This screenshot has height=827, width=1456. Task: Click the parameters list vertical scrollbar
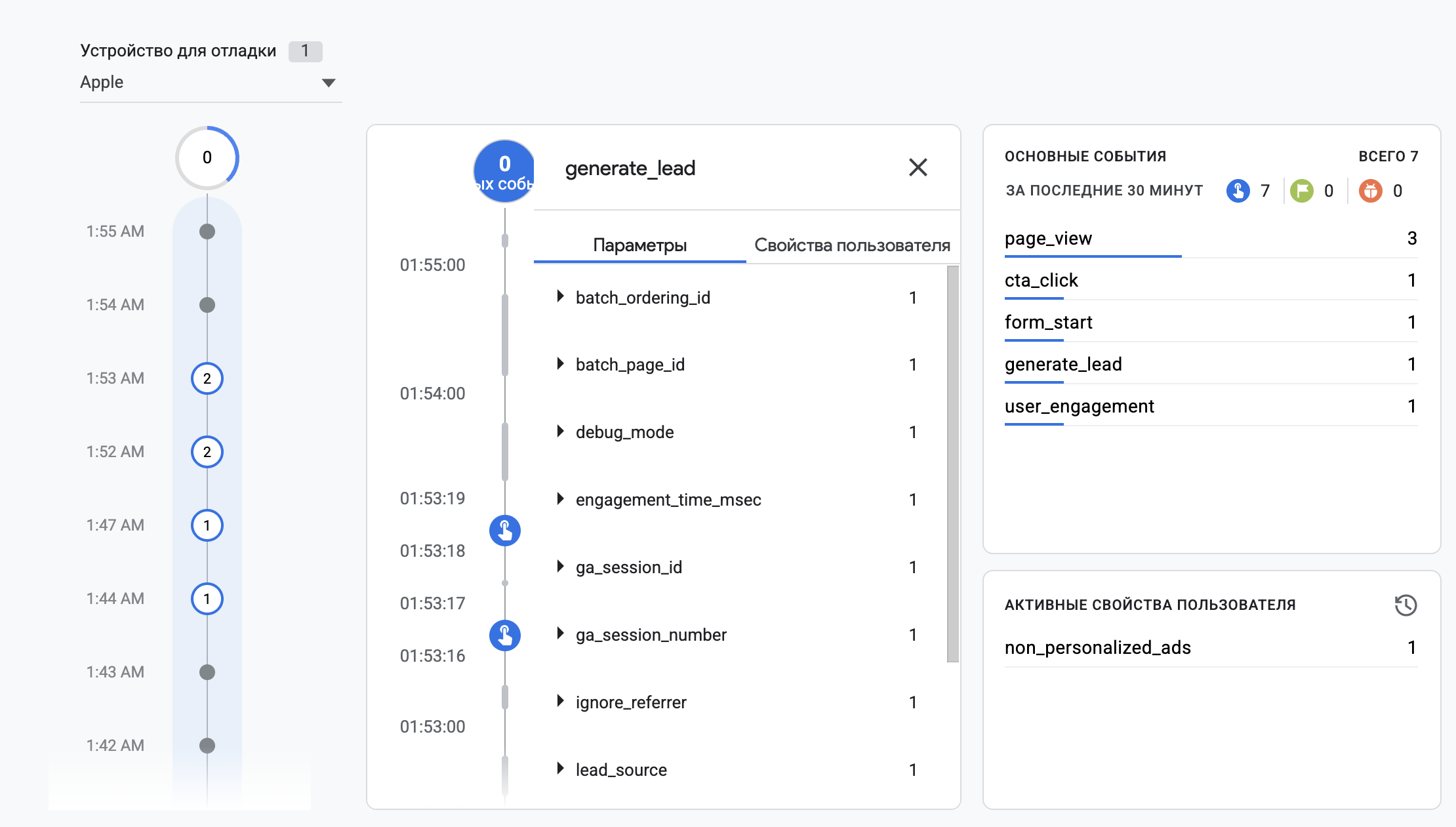(953, 464)
